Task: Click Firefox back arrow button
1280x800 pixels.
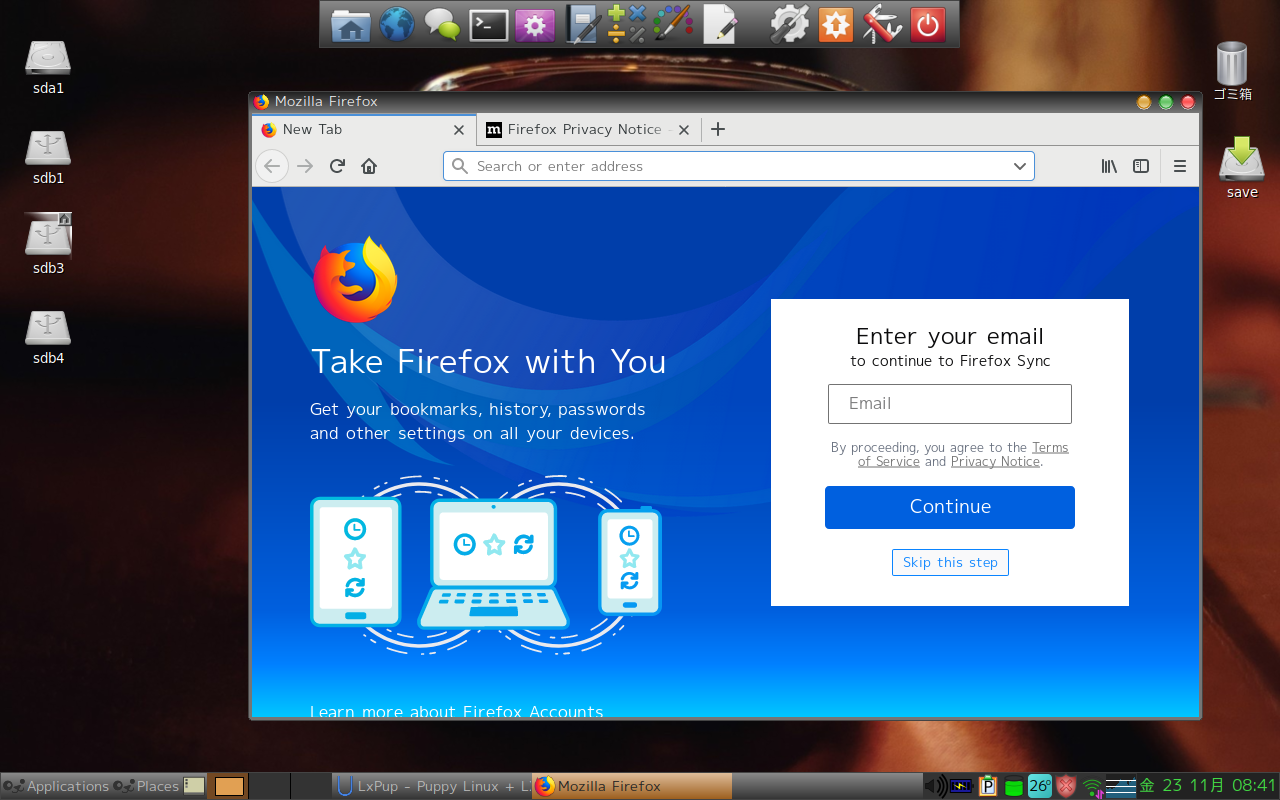Action: point(272,166)
